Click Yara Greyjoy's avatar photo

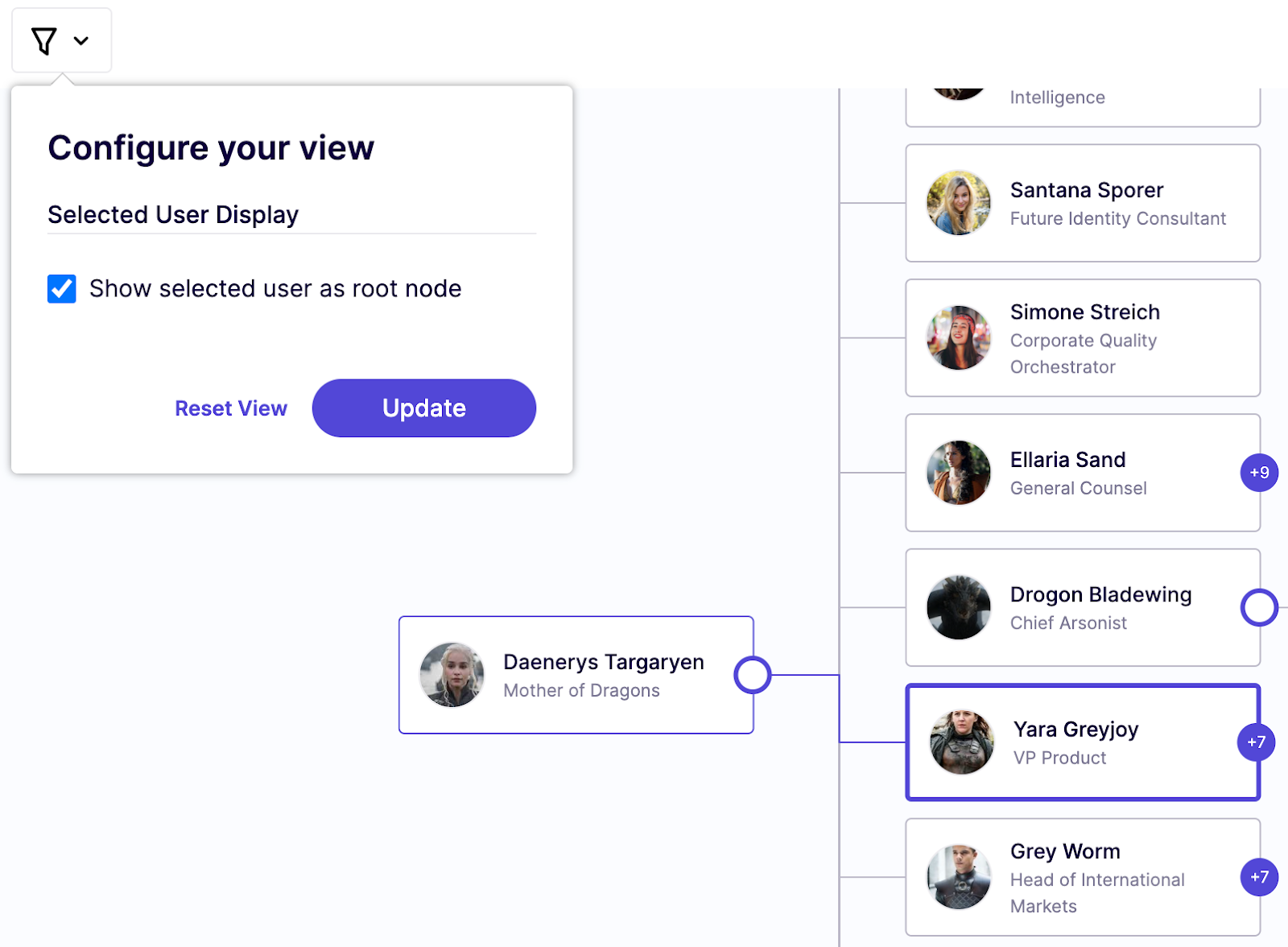tap(962, 742)
